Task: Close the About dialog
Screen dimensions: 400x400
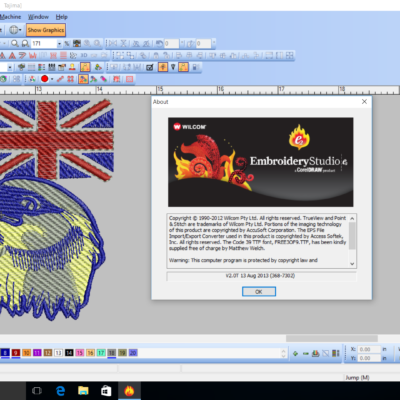Action: (364, 102)
